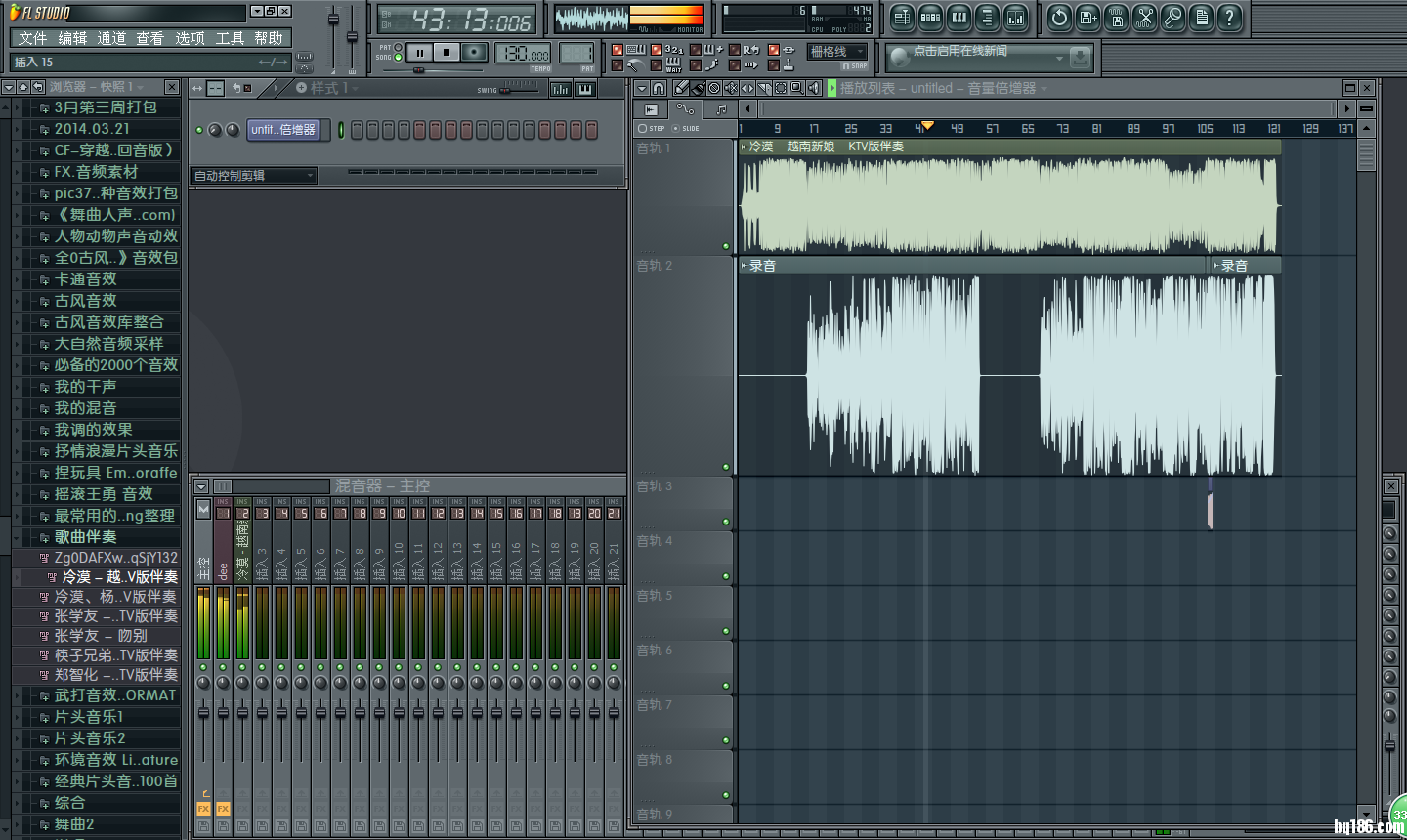Click the undo history circular arrow icon
Image resolution: width=1407 pixels, height=840 pixels.
(x=1059, y=17)
